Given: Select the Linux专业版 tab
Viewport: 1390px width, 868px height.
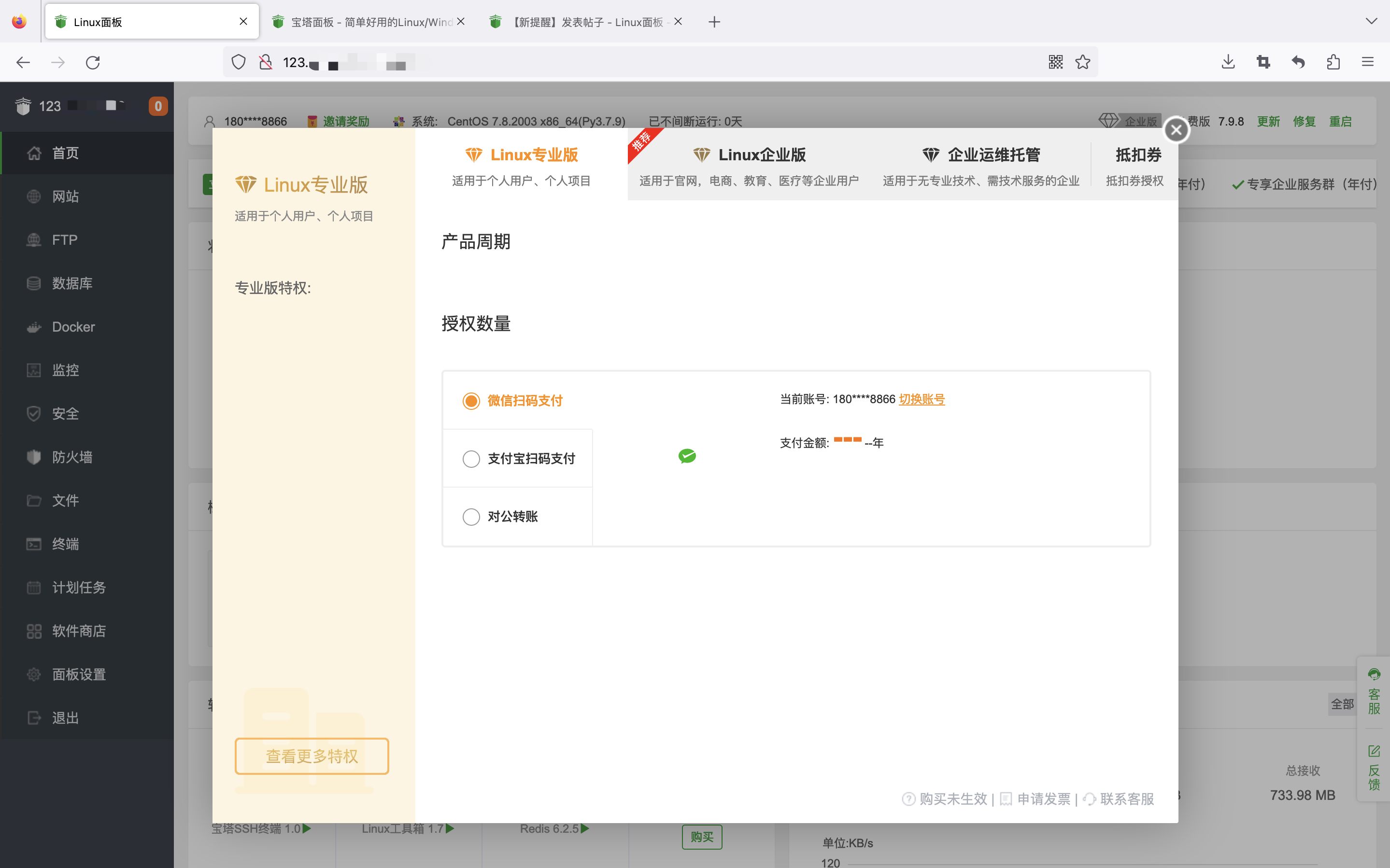Looking at the screenshot, I should (521, 165).
